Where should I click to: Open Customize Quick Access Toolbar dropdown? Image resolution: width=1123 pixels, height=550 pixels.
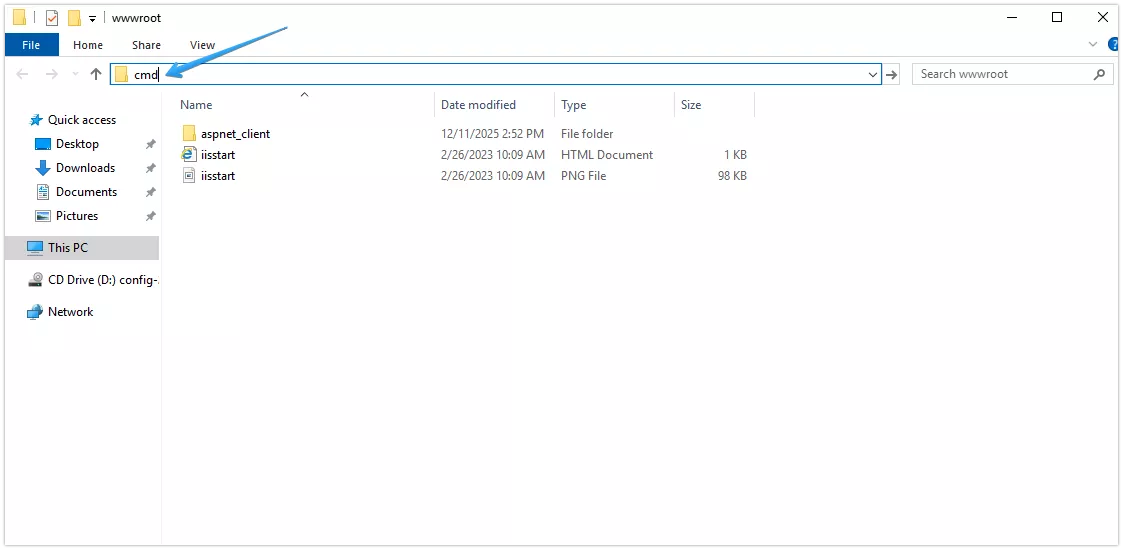coord(92,19)
